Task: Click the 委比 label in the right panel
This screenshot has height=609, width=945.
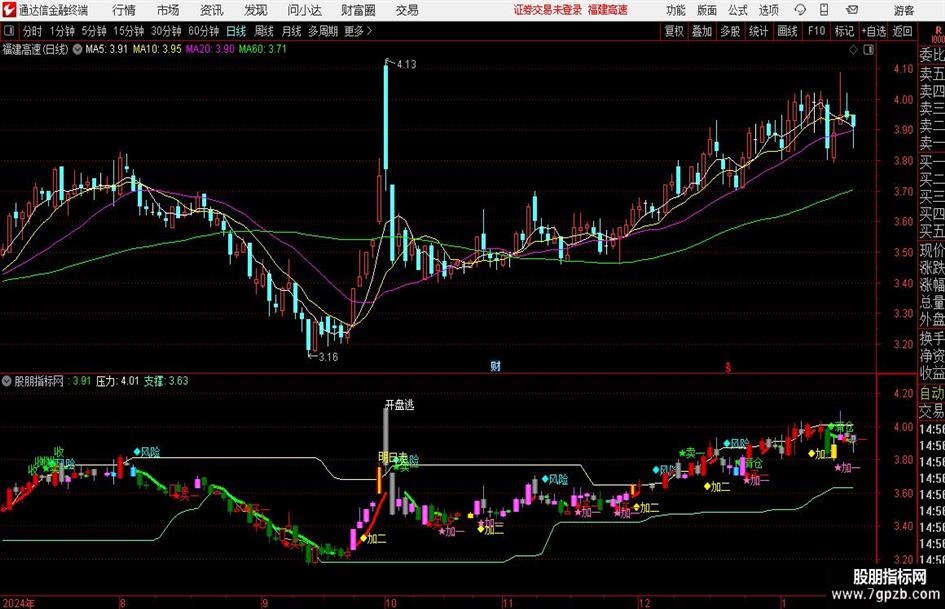Action: (932, 55)
